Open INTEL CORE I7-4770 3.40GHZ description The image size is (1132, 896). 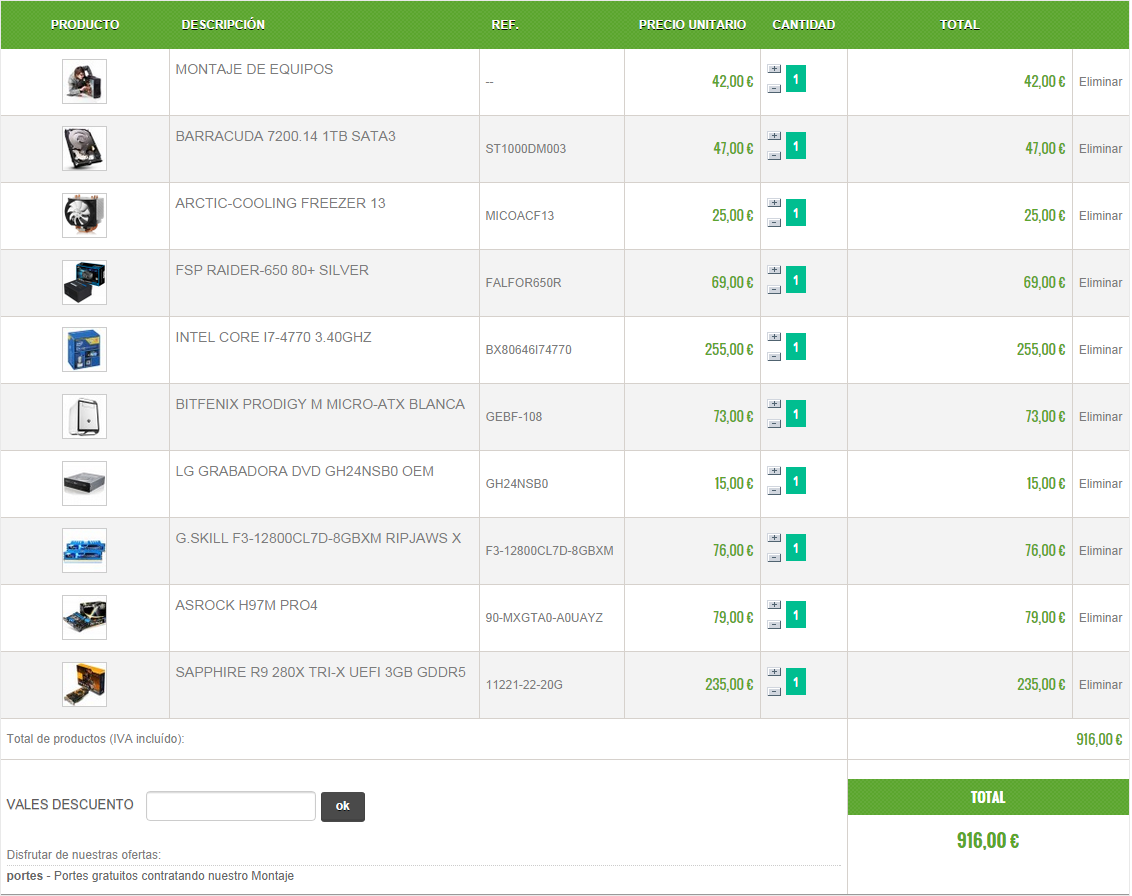point(274,337)
